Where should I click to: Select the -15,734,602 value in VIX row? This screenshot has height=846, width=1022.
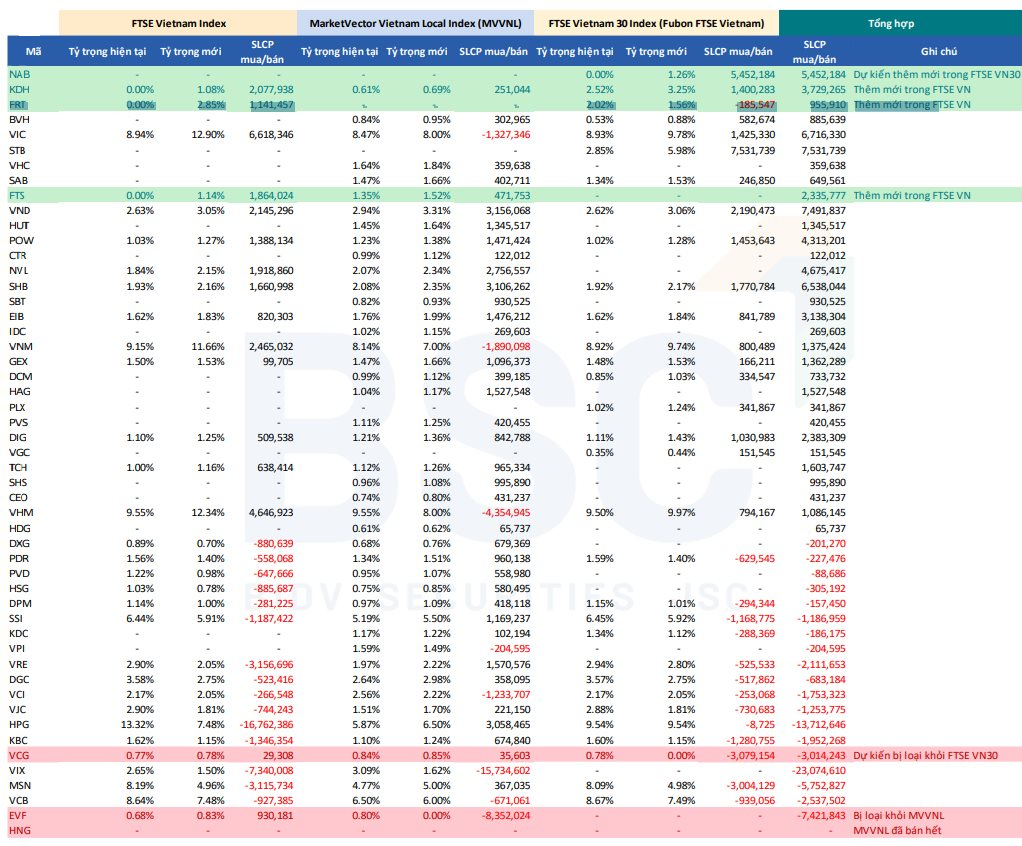[496, 771]
